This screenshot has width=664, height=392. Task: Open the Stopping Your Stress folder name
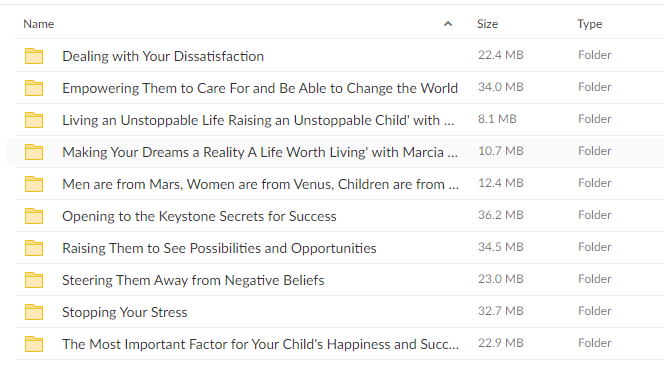(x=124, y=312)
